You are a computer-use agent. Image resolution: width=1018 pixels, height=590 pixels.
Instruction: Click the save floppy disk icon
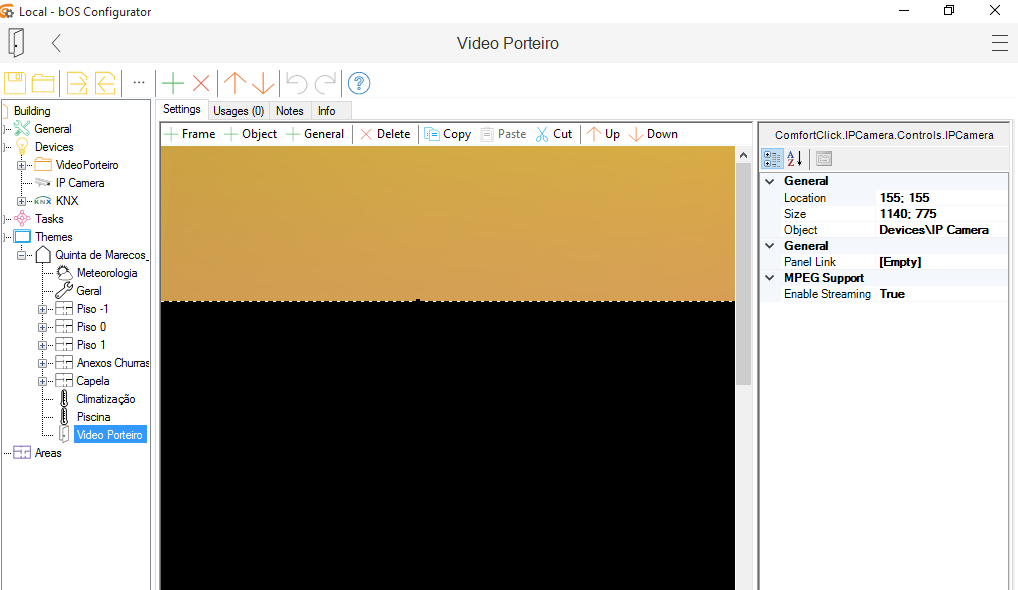(x=15, y=83)
